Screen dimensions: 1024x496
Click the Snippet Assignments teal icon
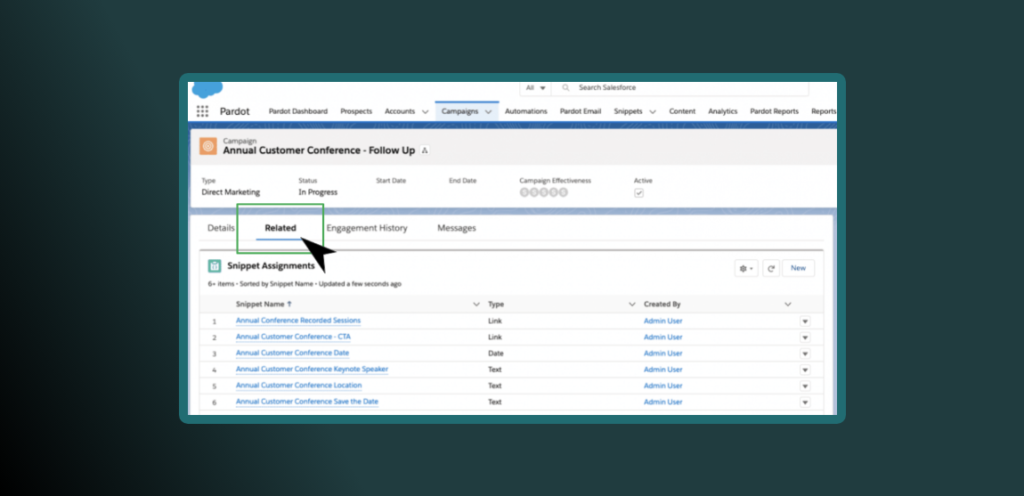click(x=214, y=266)
